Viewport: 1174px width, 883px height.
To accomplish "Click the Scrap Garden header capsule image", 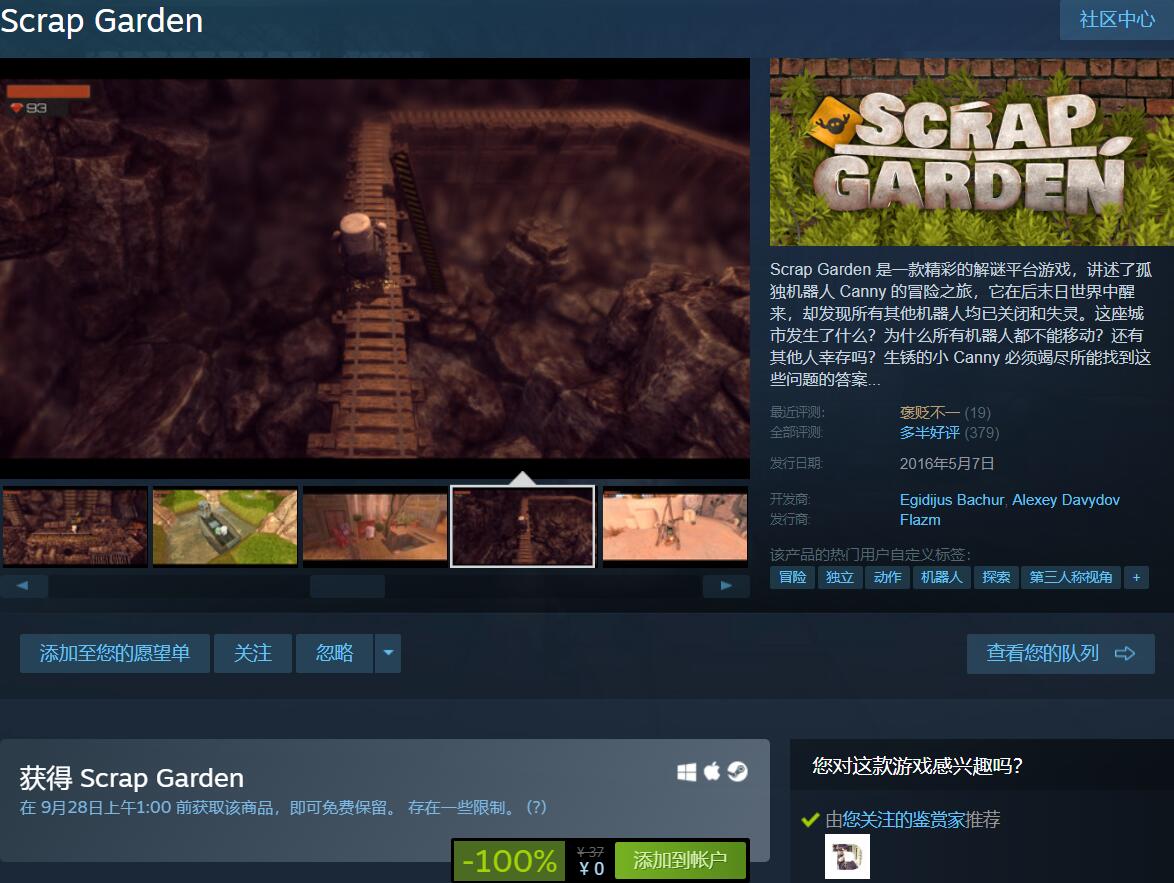I will (x=972, y=152).
